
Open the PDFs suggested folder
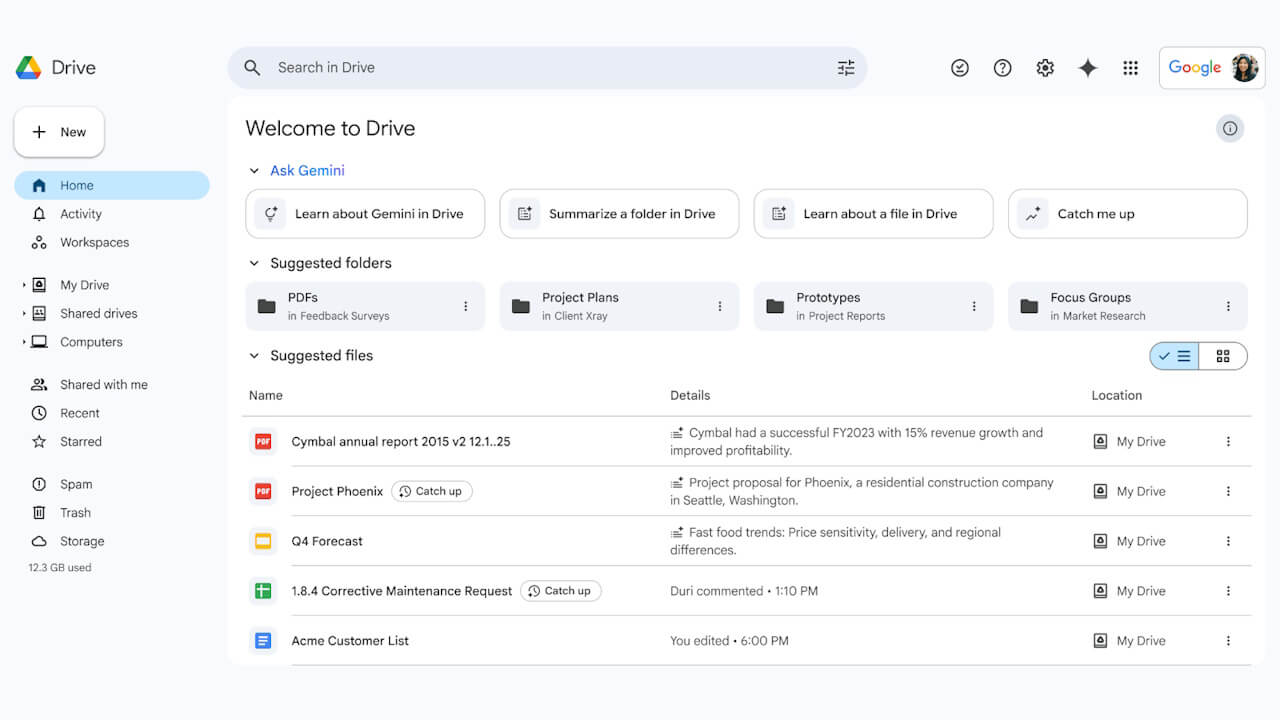coord(365,306)
